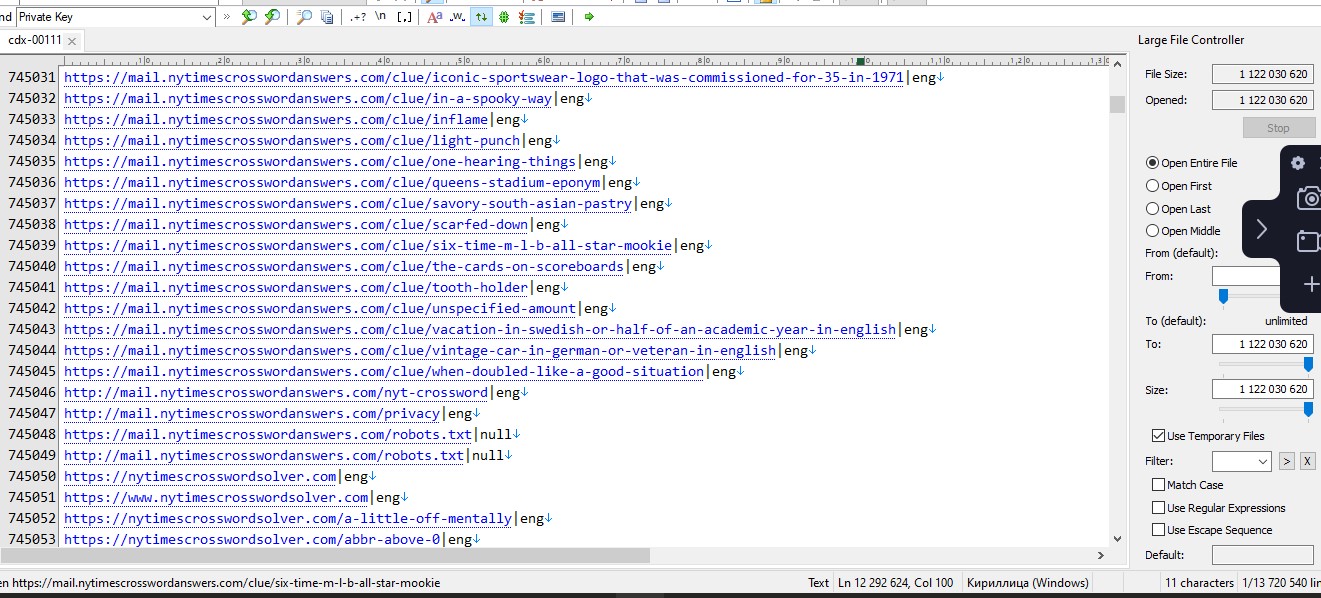This screenshot has height=598, width=1321.
Task: Click the Find Next toolbar icon
Action: [271, 17]
